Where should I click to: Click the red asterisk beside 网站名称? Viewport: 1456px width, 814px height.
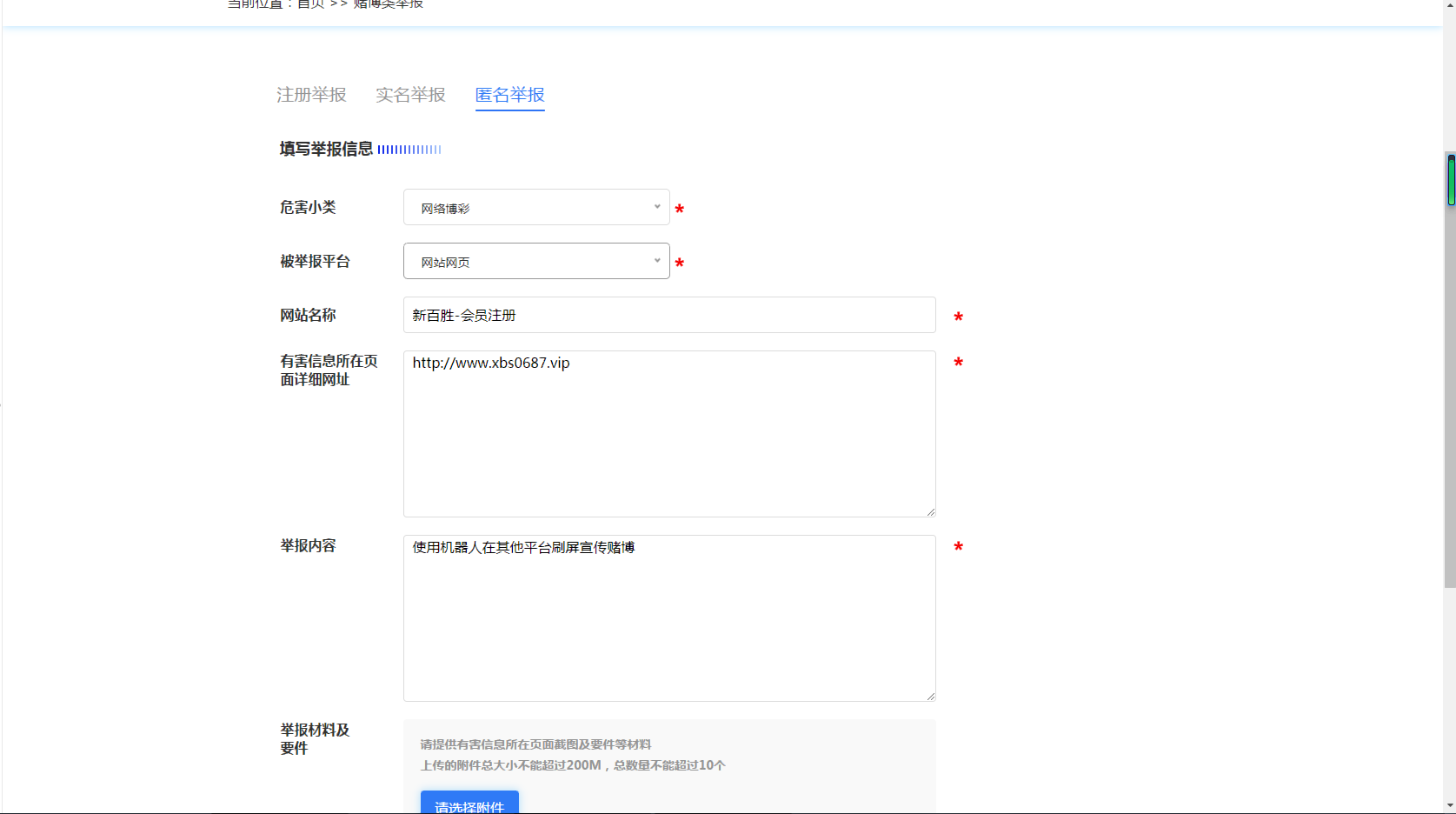coord(958,317)
